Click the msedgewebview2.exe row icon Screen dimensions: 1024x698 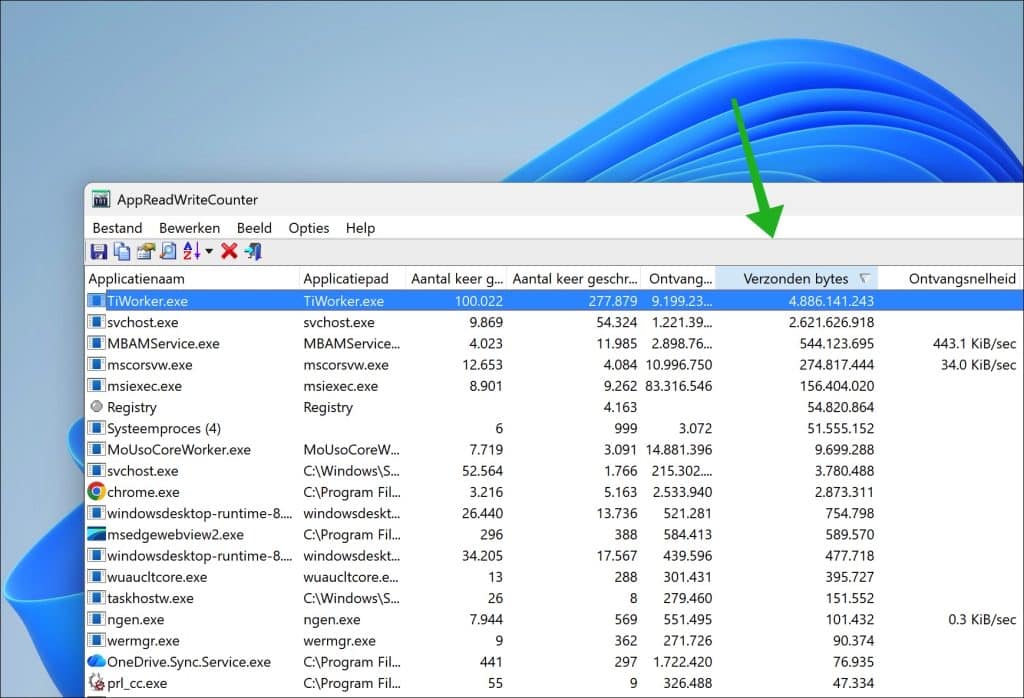click(x=96, y=534)
